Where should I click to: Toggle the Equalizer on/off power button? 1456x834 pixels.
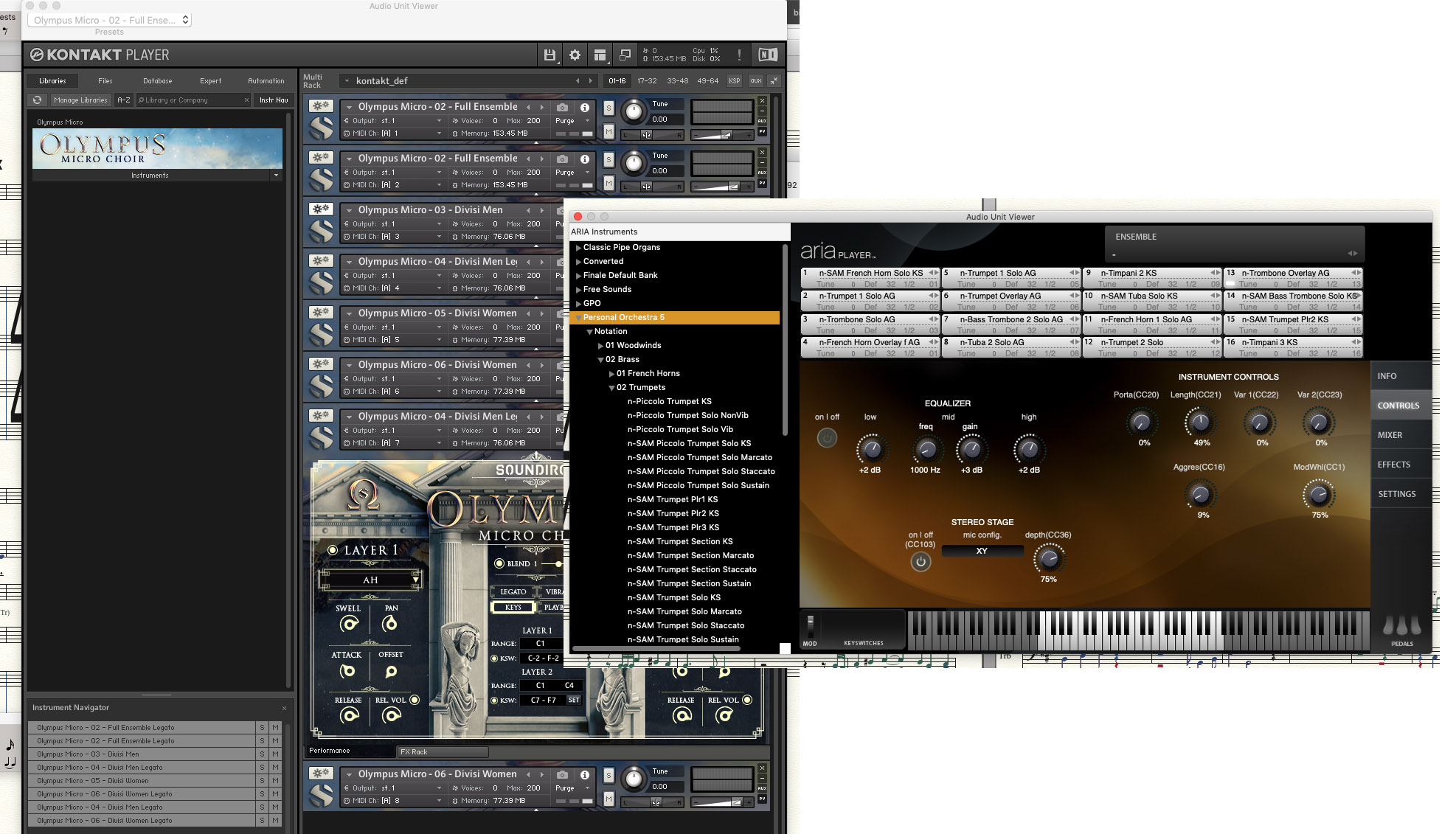pyautogui.click(x=826, y=437)
